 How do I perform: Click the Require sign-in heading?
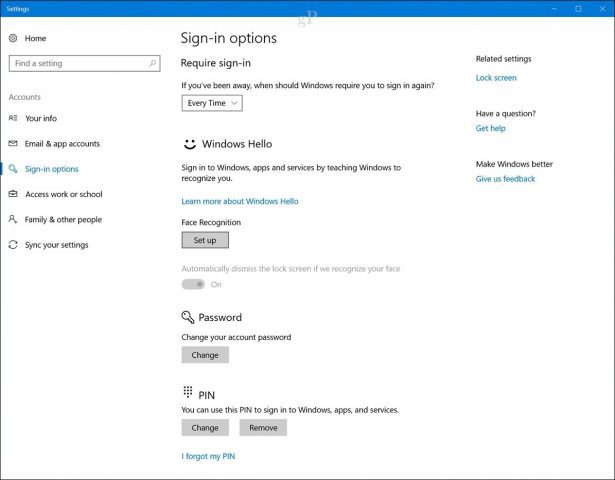click(x=215, y=63)
